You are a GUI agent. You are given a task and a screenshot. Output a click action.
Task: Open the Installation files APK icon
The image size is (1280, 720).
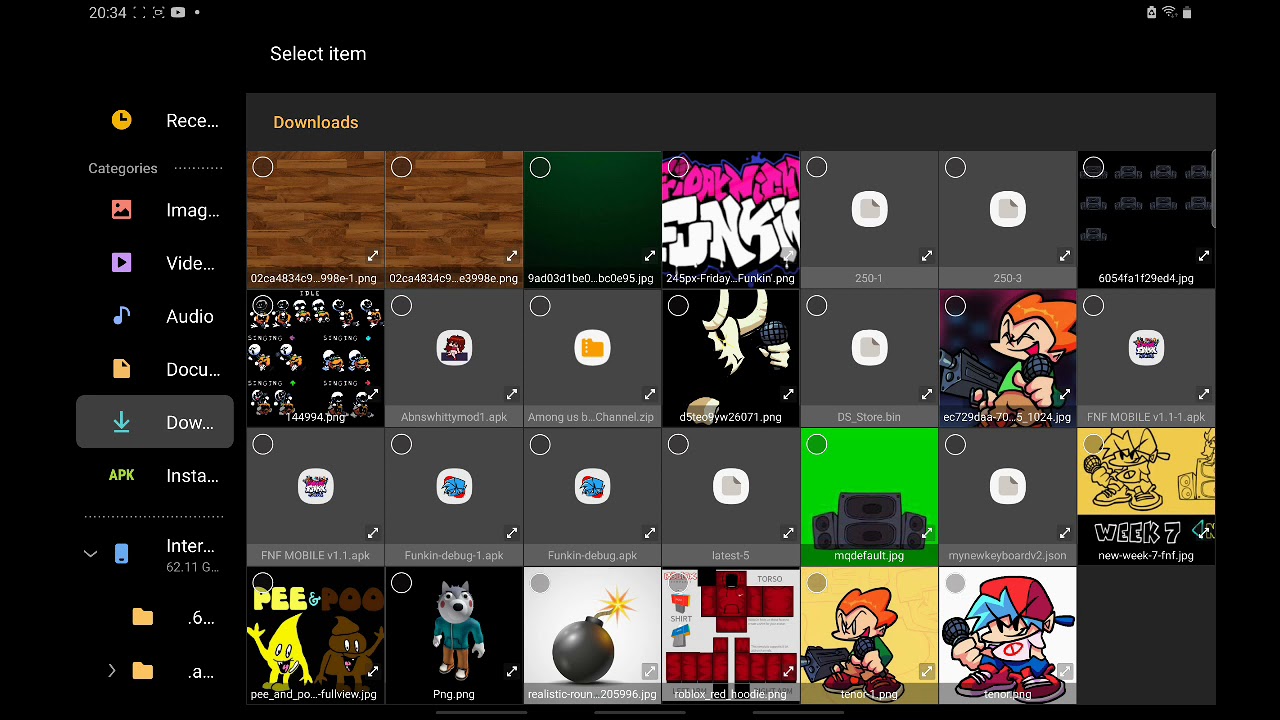pyautogui.click(x=121, y=475)
